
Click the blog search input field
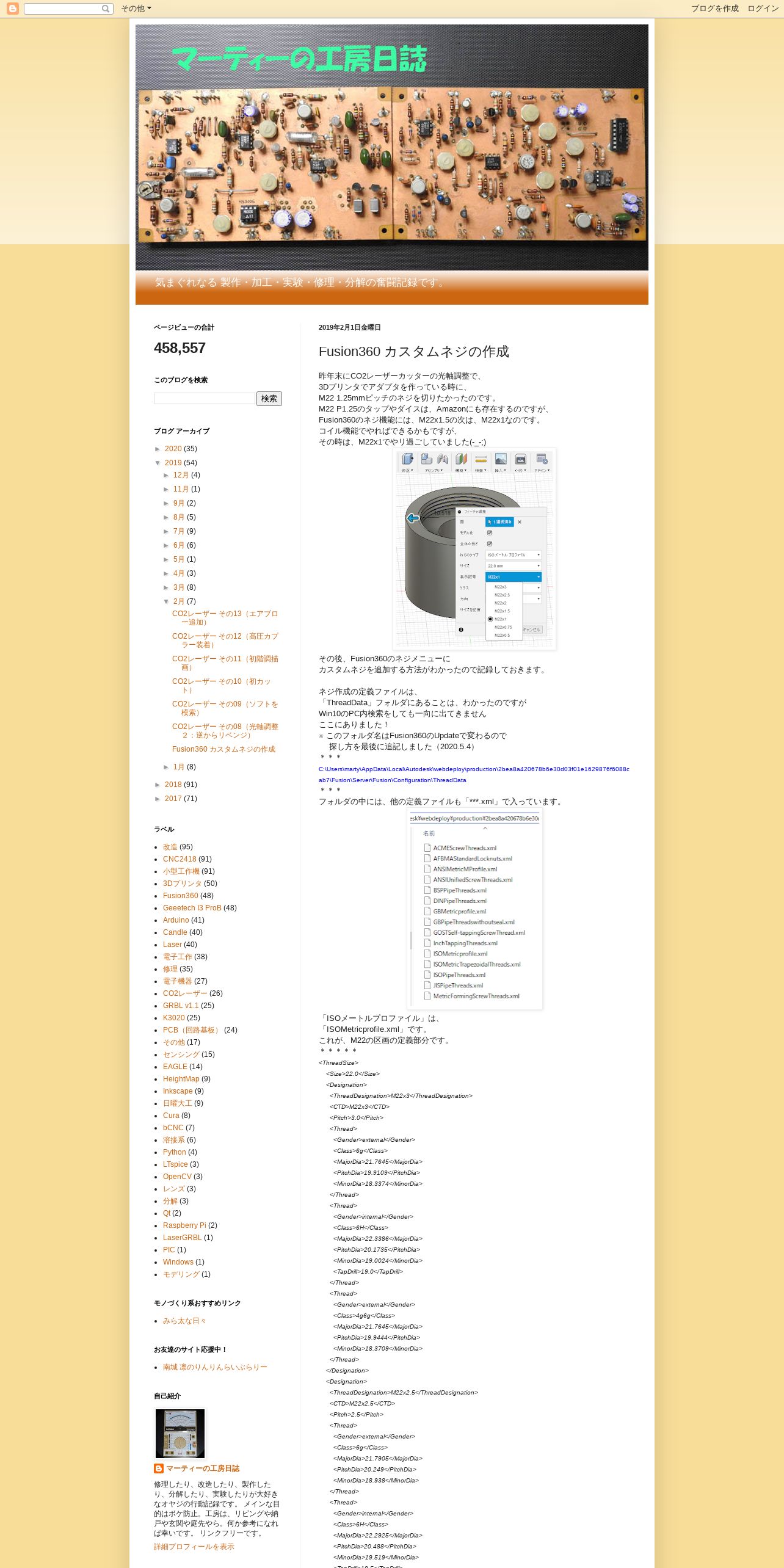point(205,398)
